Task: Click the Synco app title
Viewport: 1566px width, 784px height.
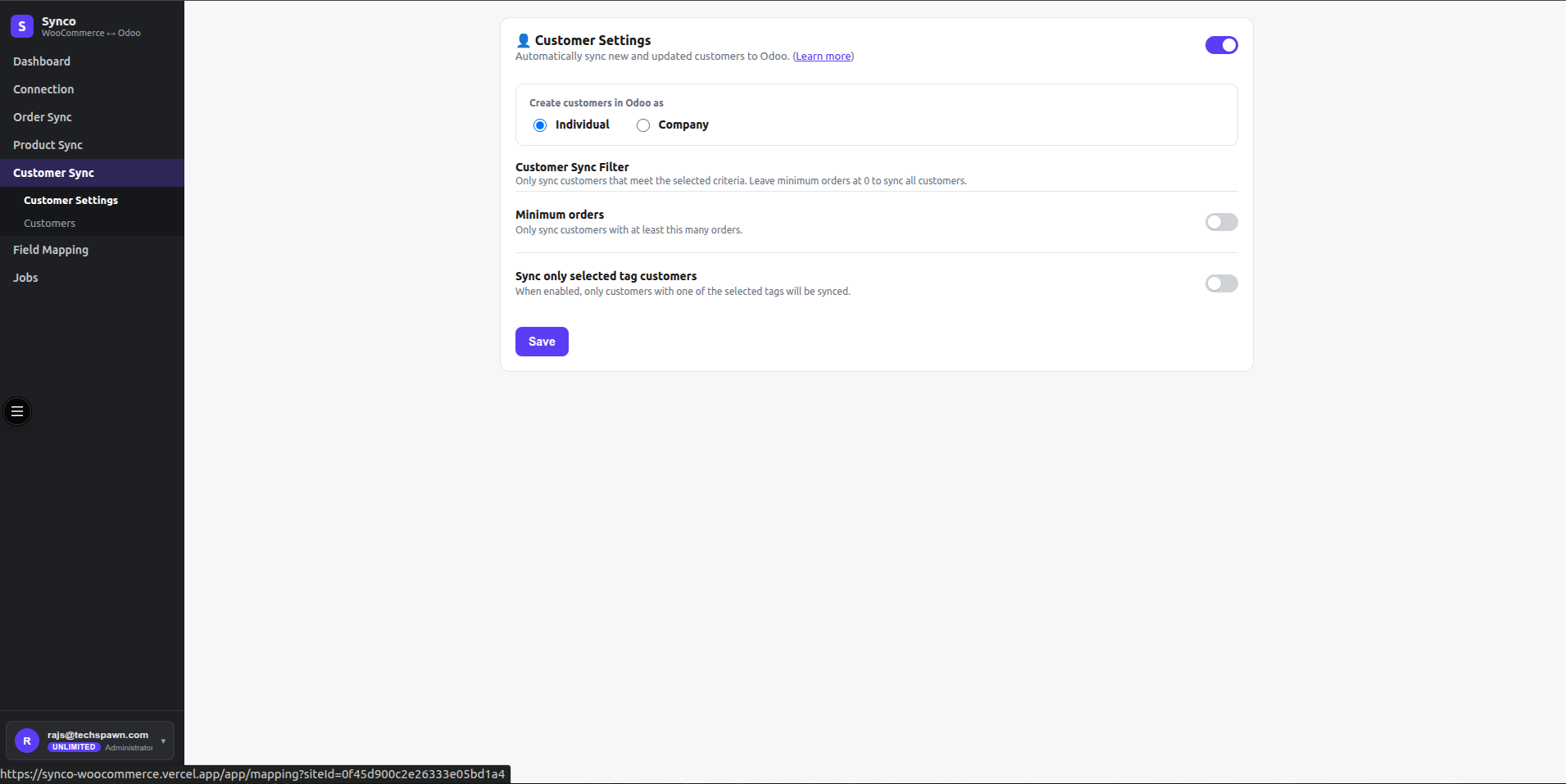Action: point(59,21)
